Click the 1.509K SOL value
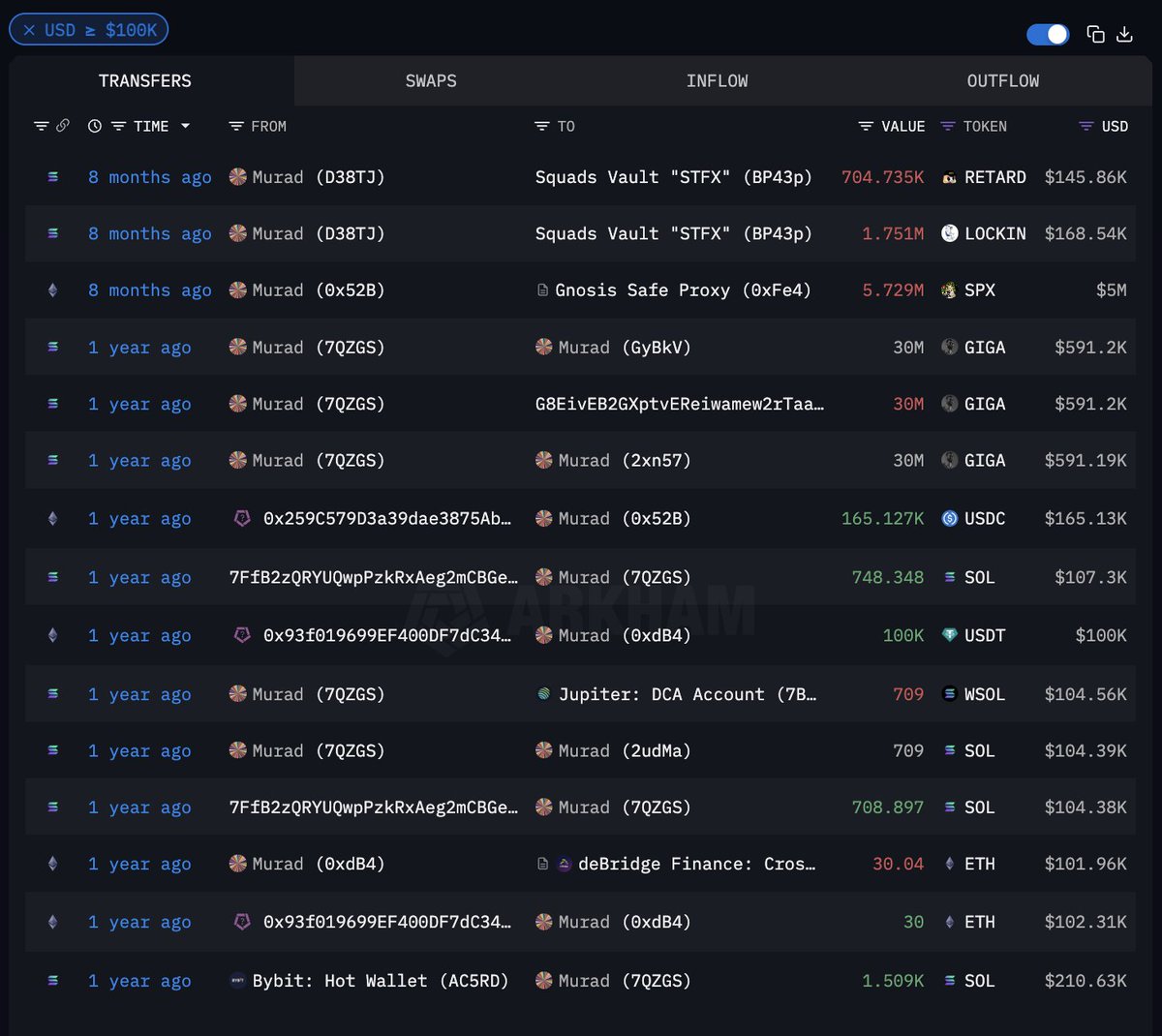Image resolution: width=1162 pixels, height=1036 pixels. click(x=893, y=981)
